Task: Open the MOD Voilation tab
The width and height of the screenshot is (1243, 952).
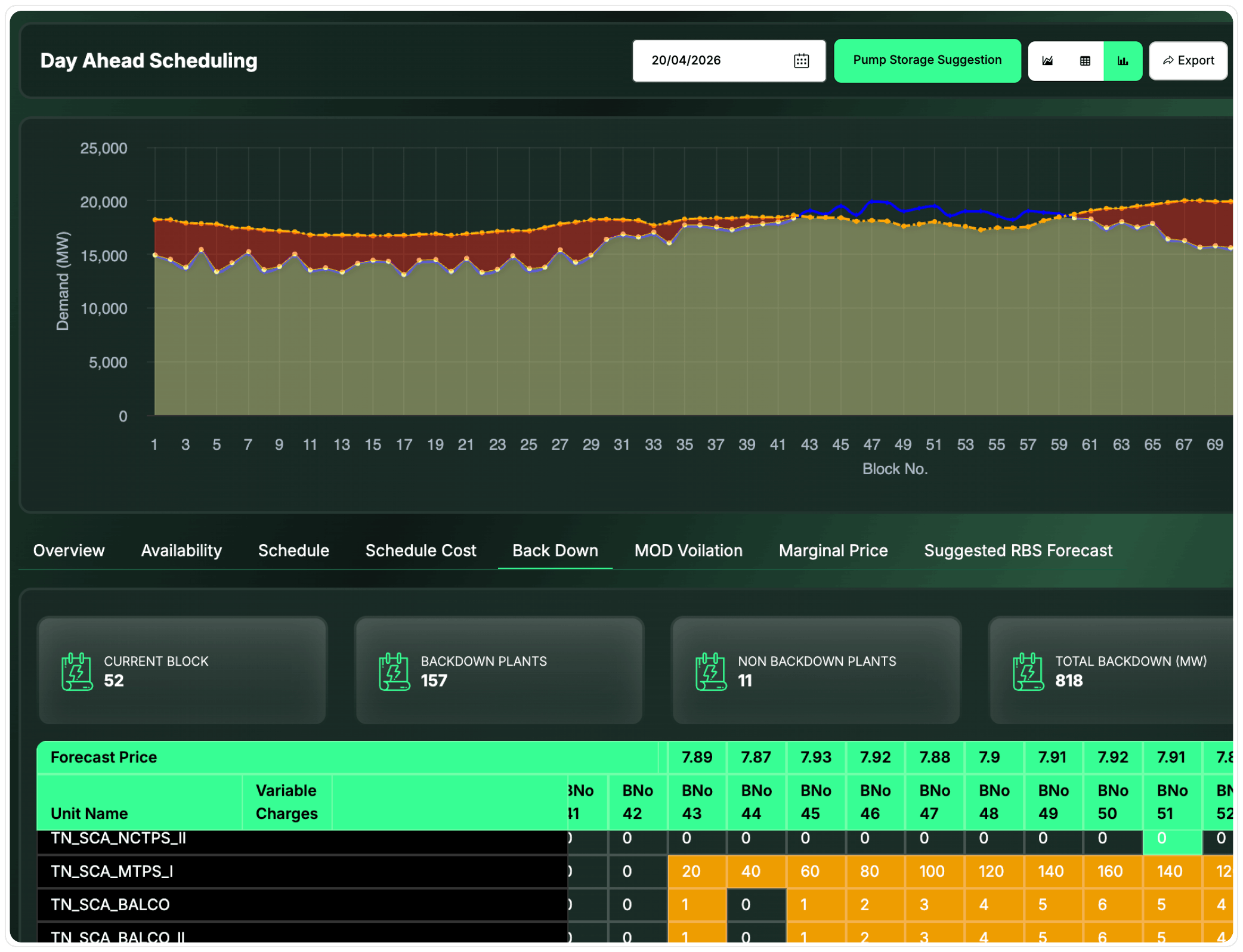Action: (688, 550)
